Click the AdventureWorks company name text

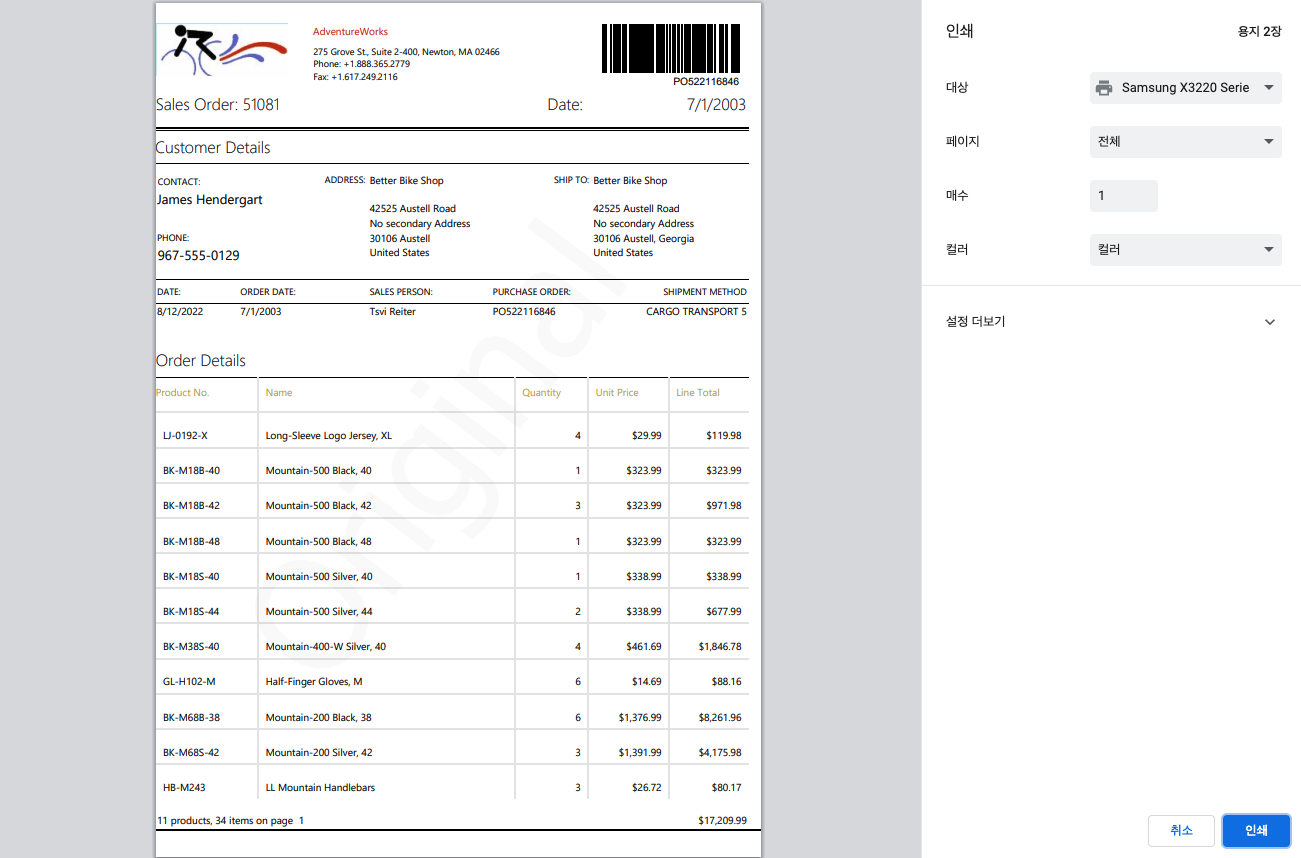(x=350, y=32)
